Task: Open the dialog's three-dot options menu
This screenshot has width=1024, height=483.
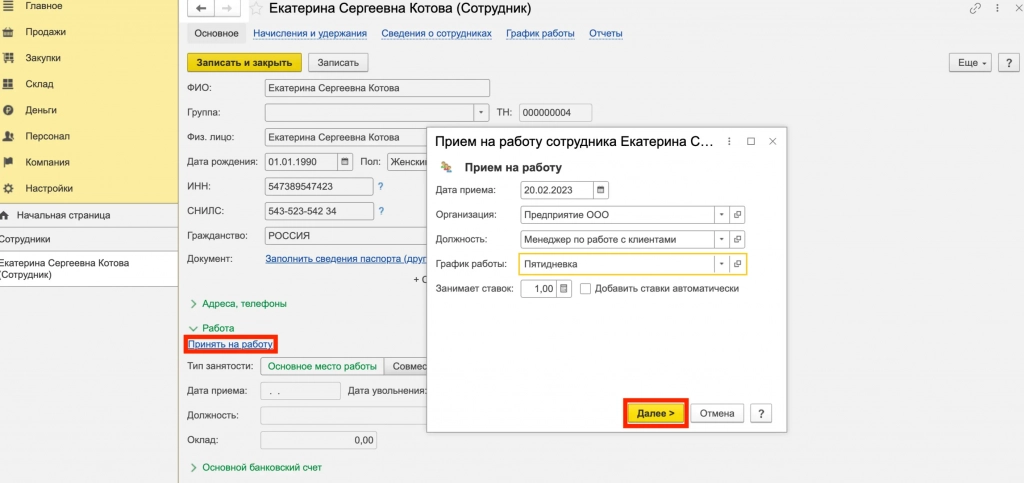Action: tap(729, 141)
